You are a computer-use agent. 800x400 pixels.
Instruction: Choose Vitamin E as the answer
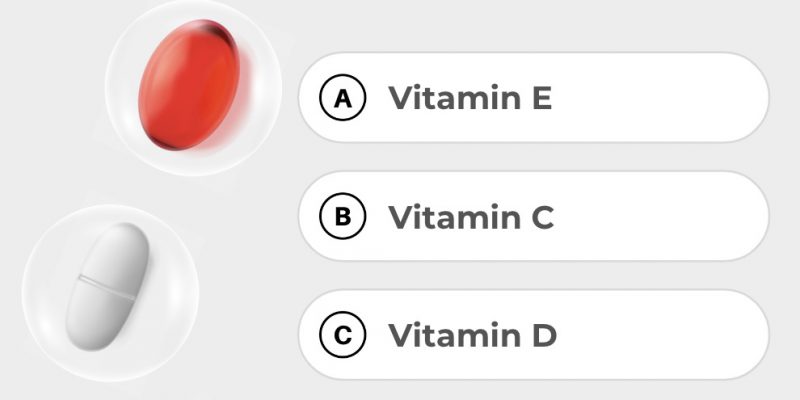coord(532,98)
